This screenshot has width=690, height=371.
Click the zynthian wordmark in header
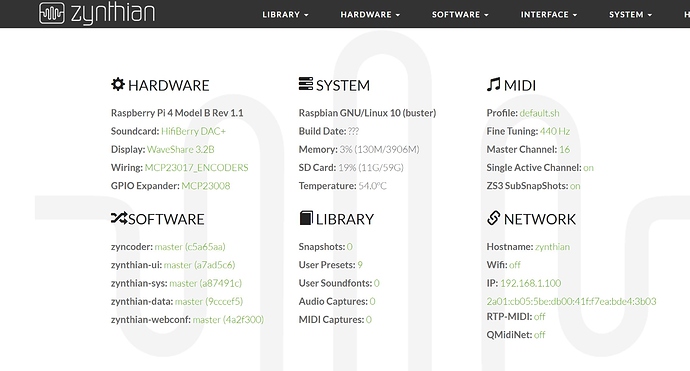click(x=113, y=13)
